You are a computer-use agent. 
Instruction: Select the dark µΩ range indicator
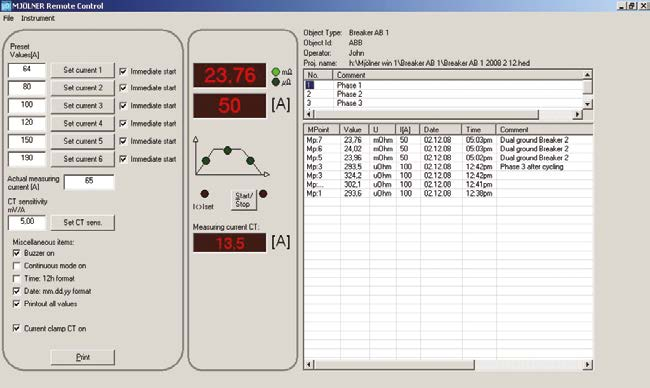[276, 82]
